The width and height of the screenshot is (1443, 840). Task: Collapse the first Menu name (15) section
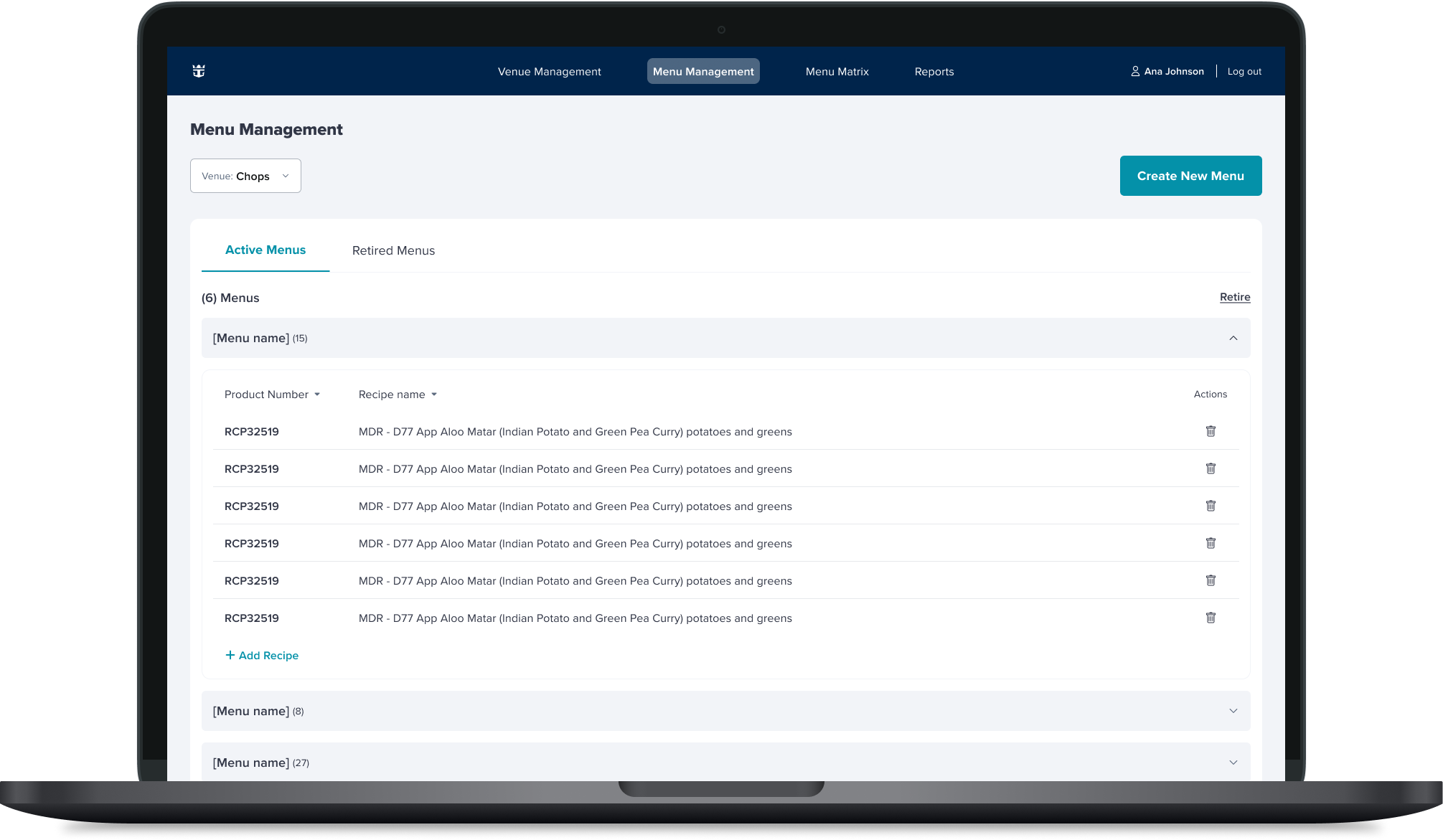1233,338
